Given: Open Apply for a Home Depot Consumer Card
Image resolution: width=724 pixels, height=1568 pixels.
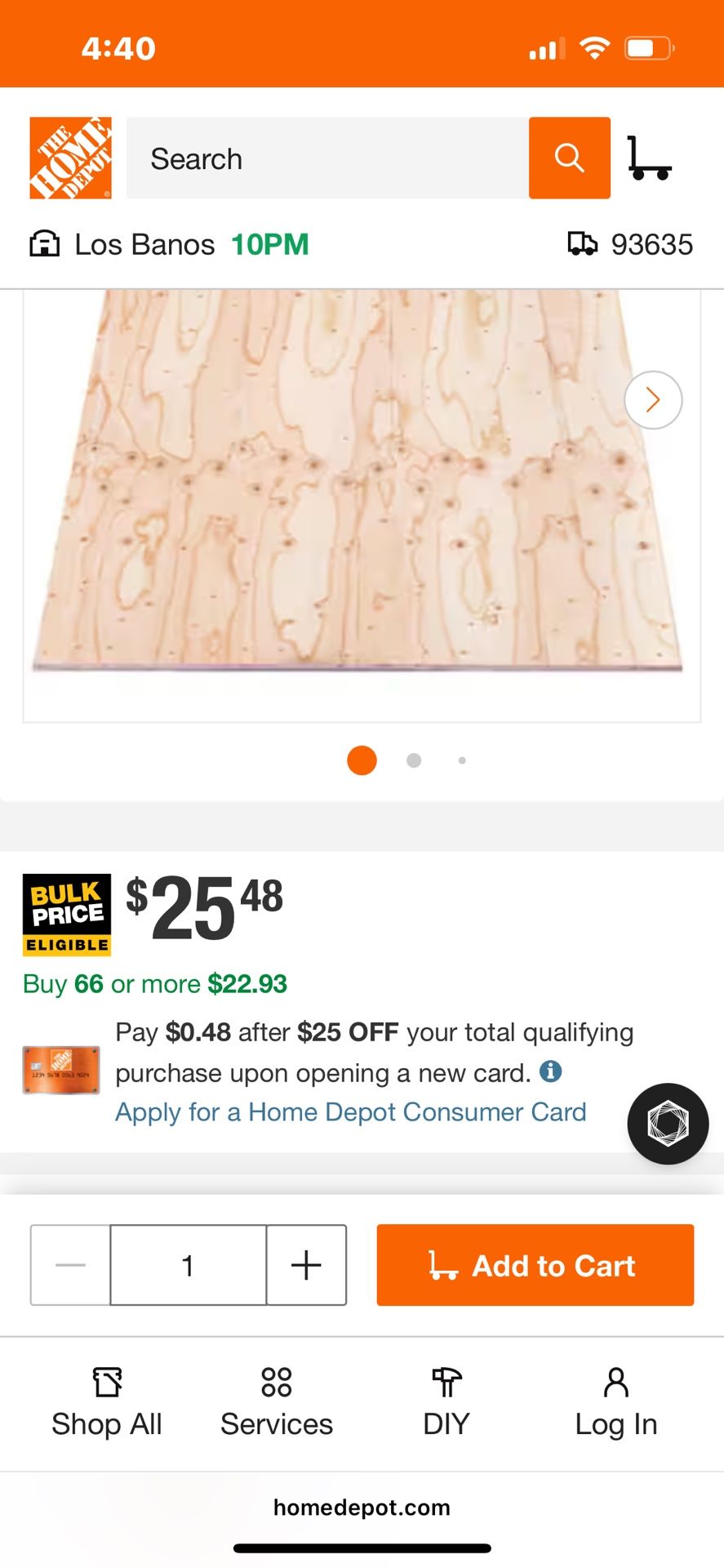Looking at the screenshot, I should (351, 1112).
